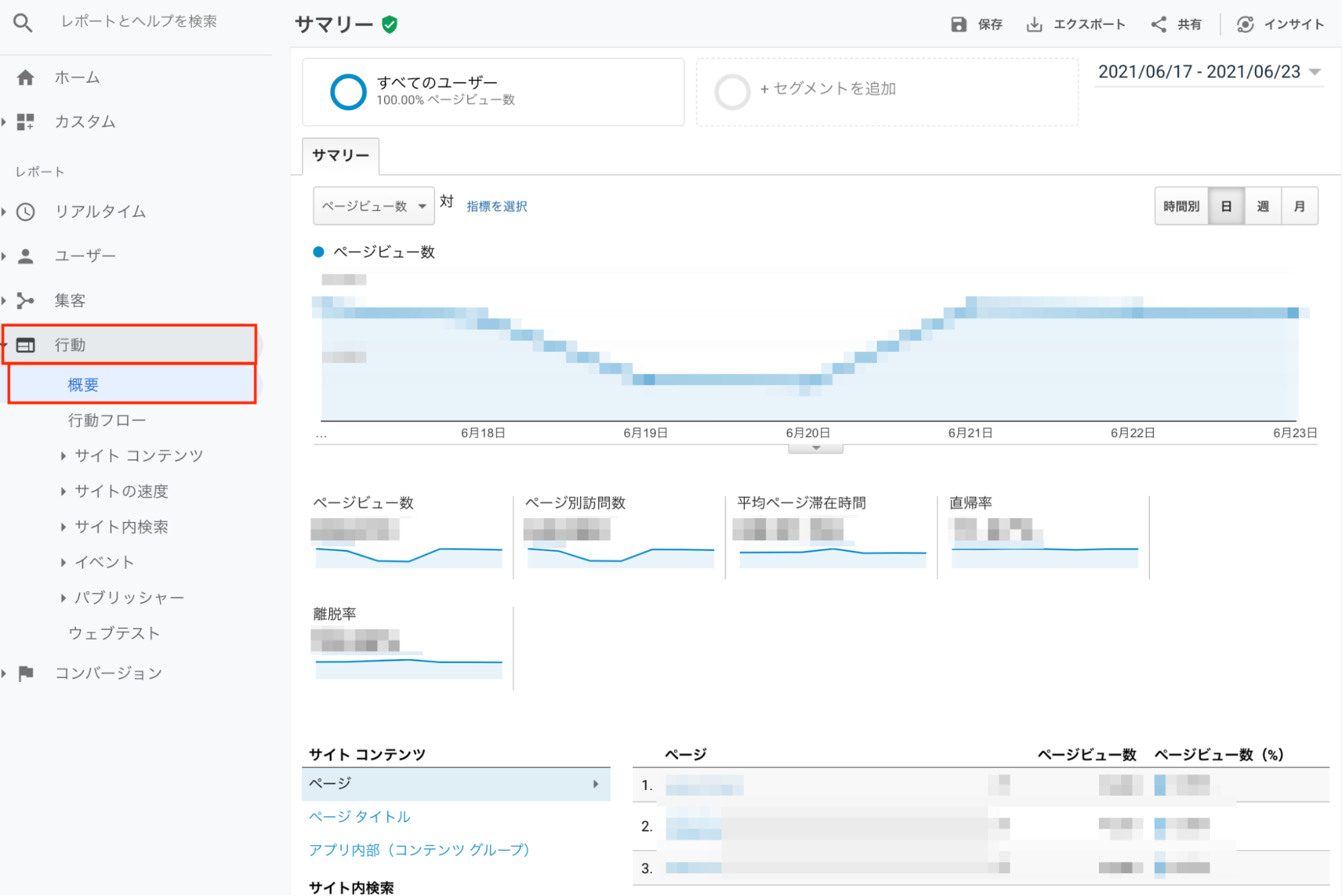Click the ページビュー数 column header
1342x896 pixels.
(1087, 755)
